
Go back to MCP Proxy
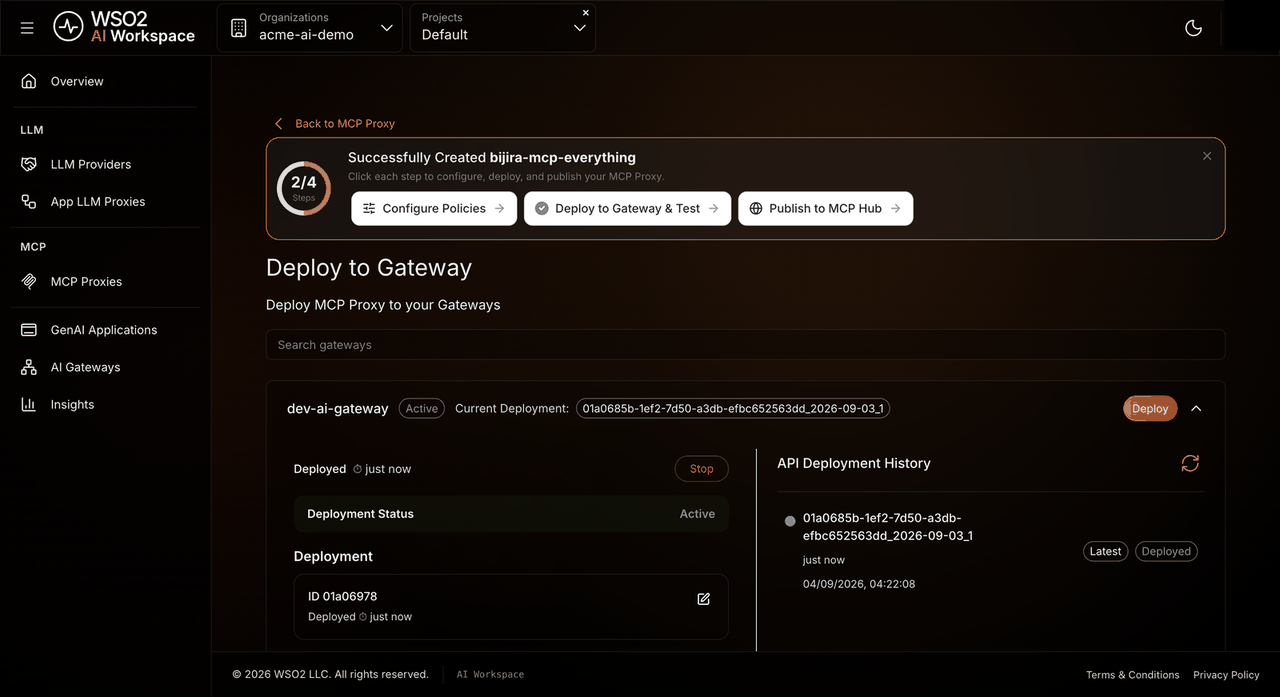point(335,123)
